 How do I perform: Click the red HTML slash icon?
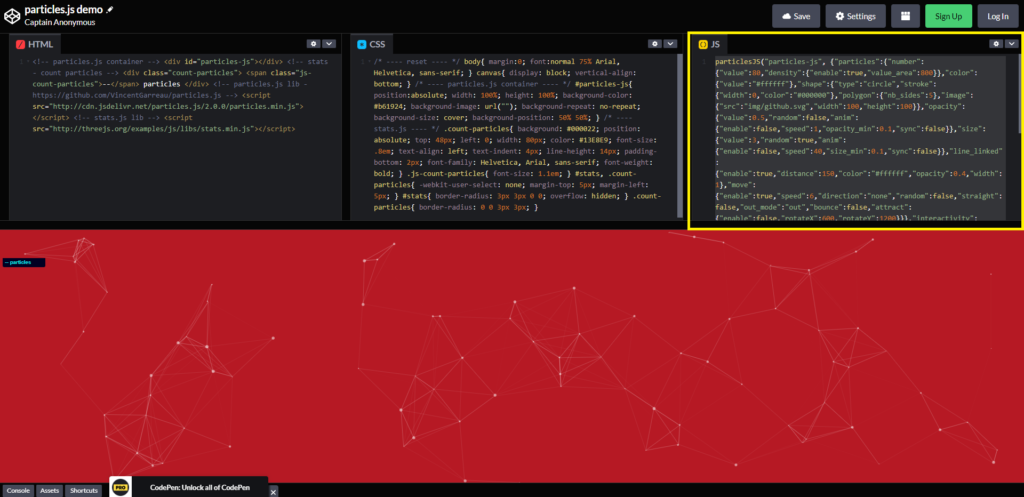[20, 44]
